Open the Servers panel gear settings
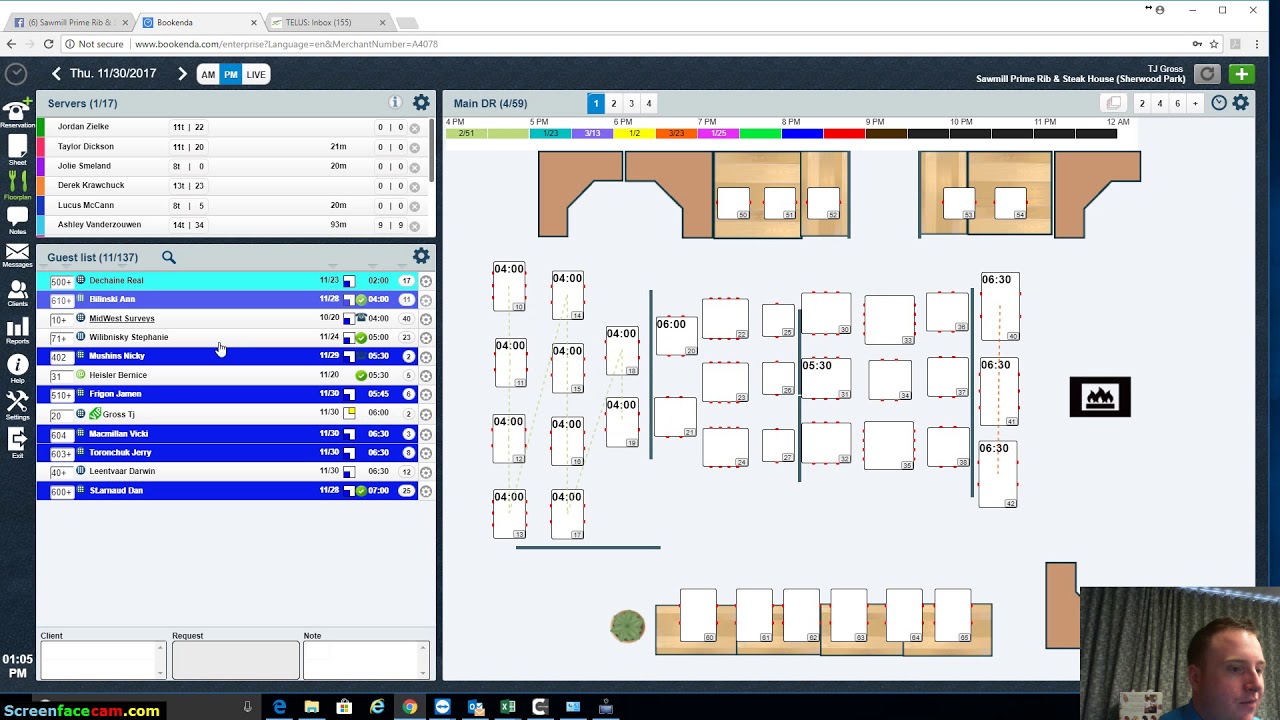 (x=421, y=103)
